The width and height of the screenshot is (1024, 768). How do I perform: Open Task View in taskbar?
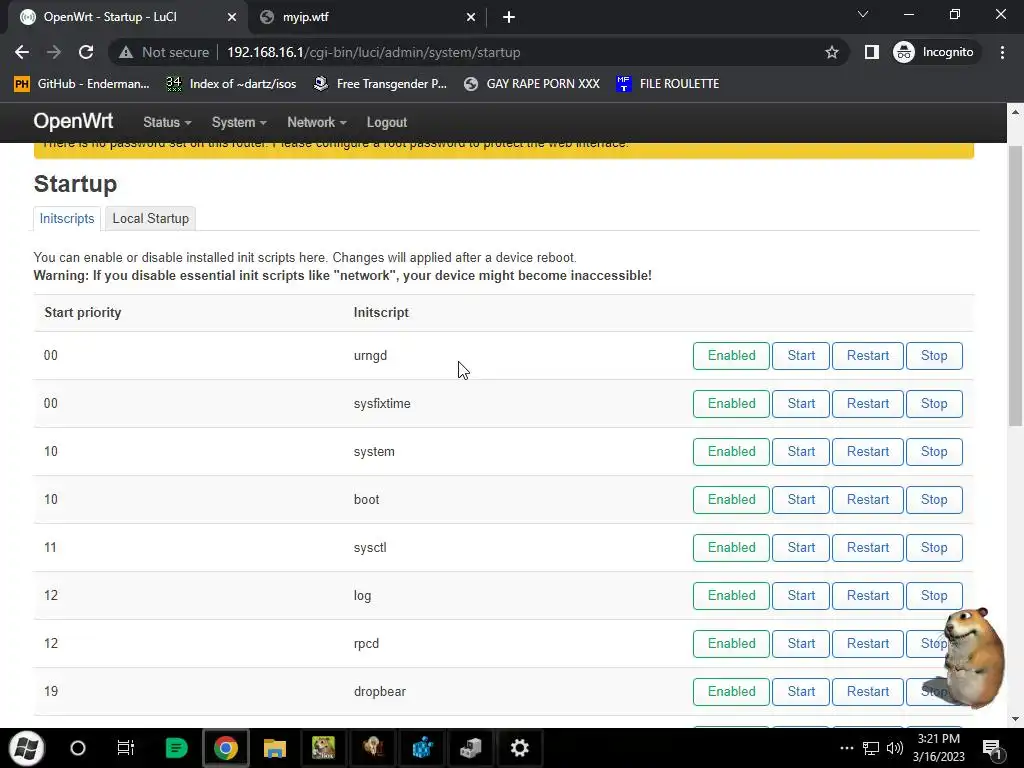tap(125, 748)
